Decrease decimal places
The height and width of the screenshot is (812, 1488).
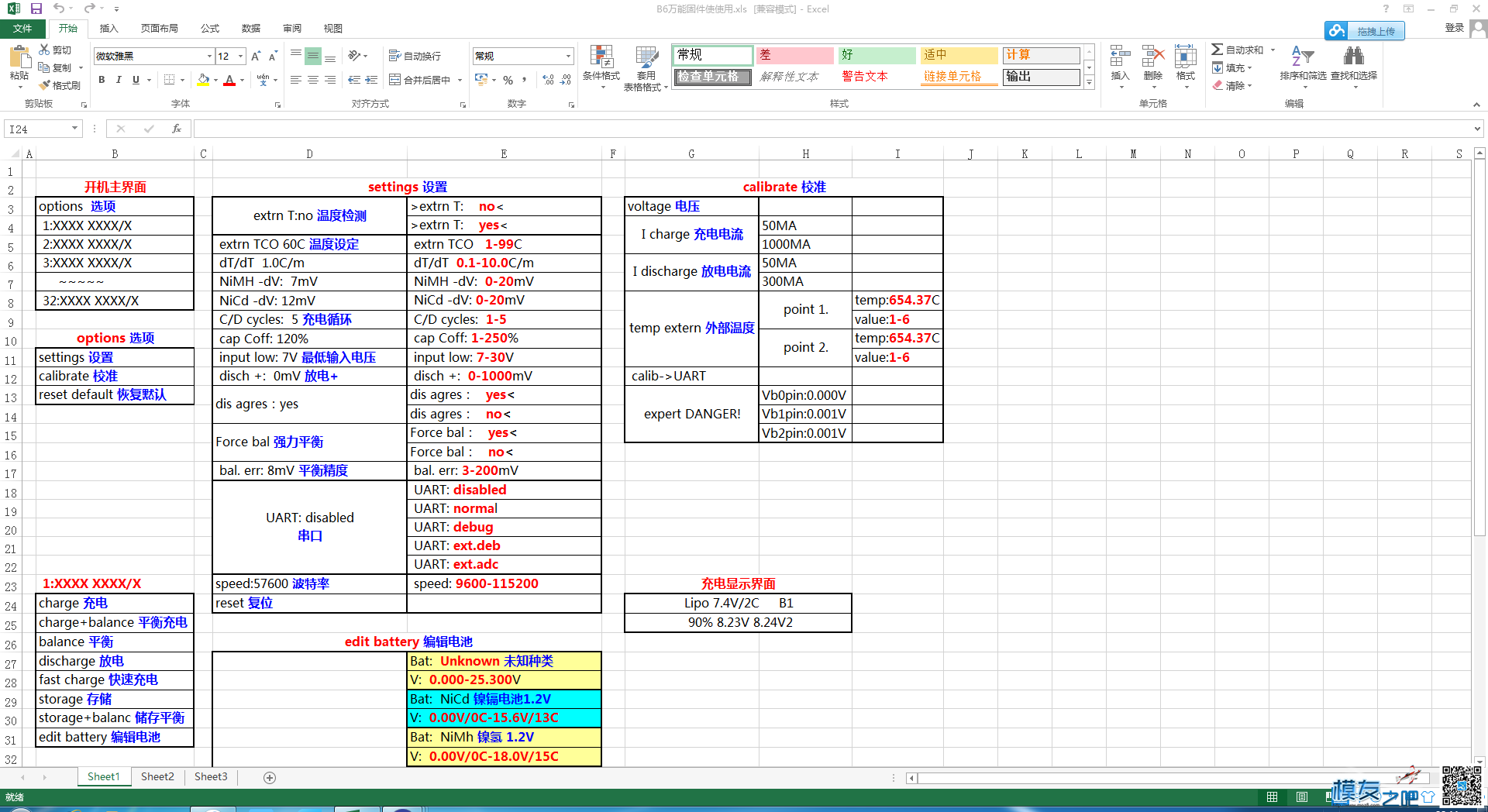566,80
